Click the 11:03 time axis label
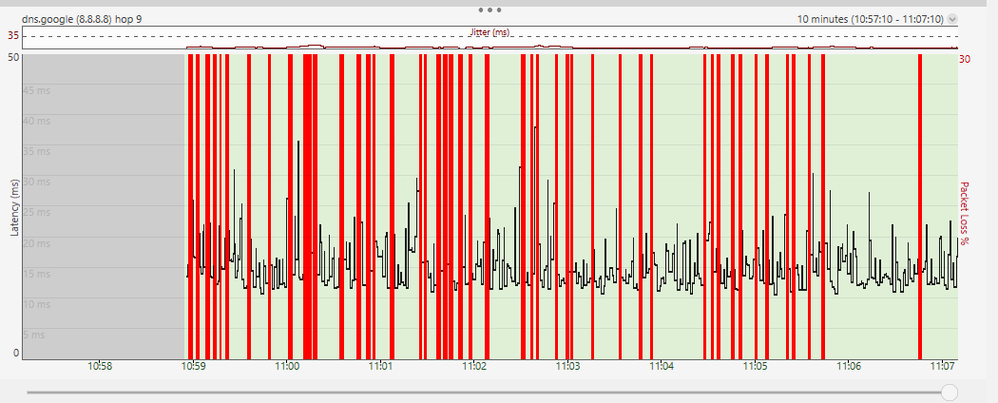 [x=568, y=366]
